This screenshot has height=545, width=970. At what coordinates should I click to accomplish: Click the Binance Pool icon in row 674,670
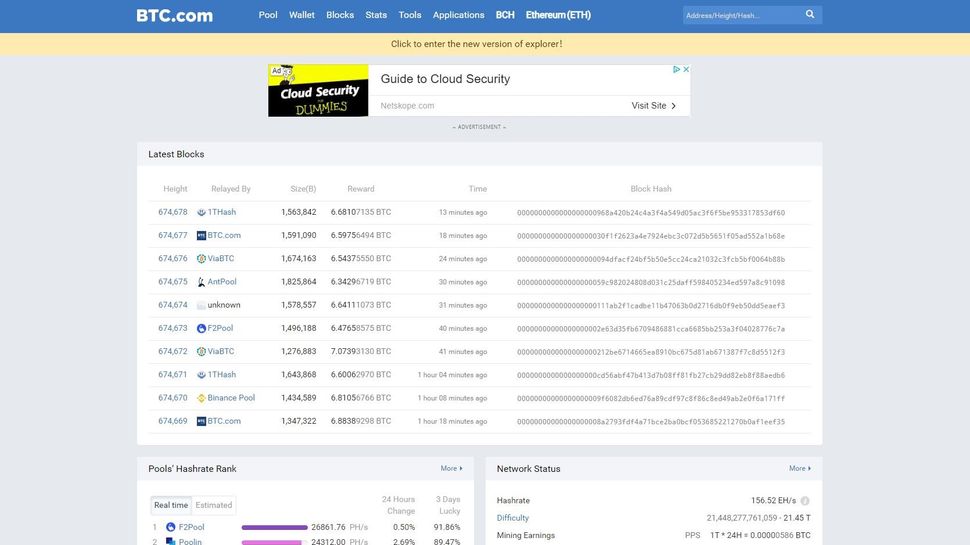(x=201, y=398)
